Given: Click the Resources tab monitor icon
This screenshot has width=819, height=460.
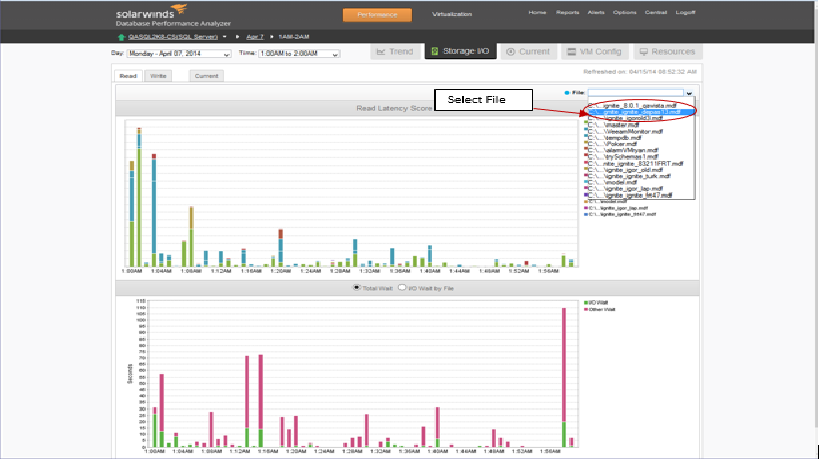Looking at the screenshot, I should click(x=644, y=52).
